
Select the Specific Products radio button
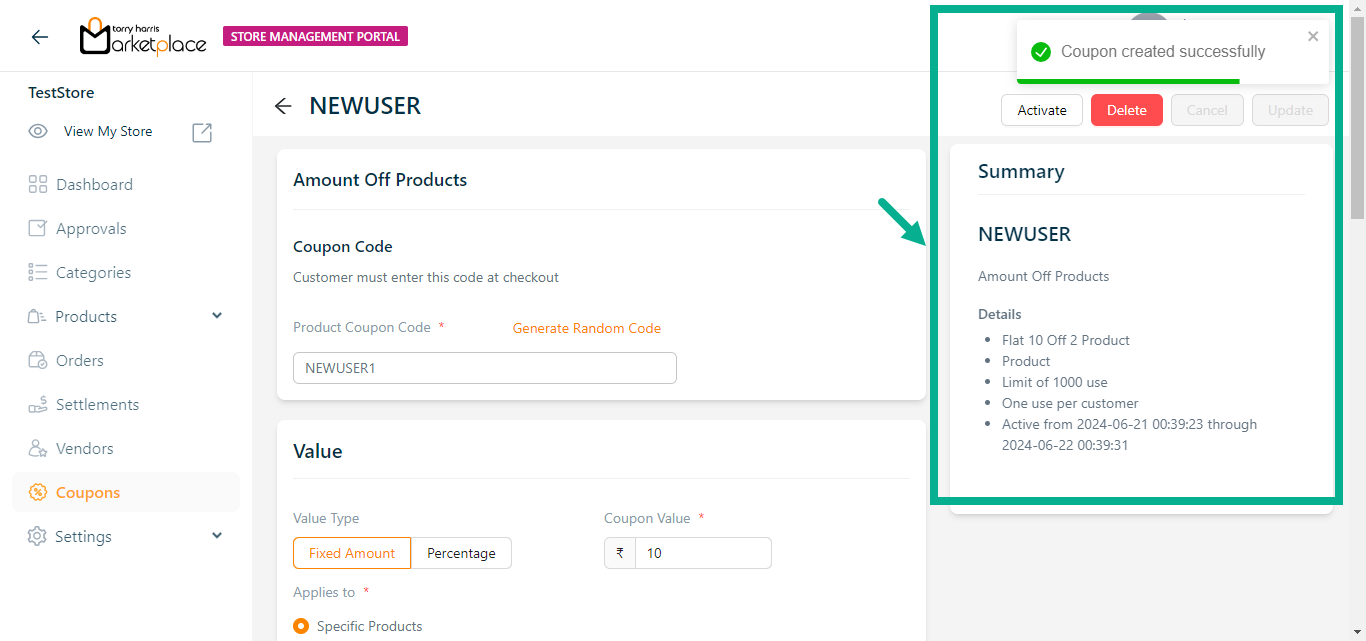pos(301,626)
